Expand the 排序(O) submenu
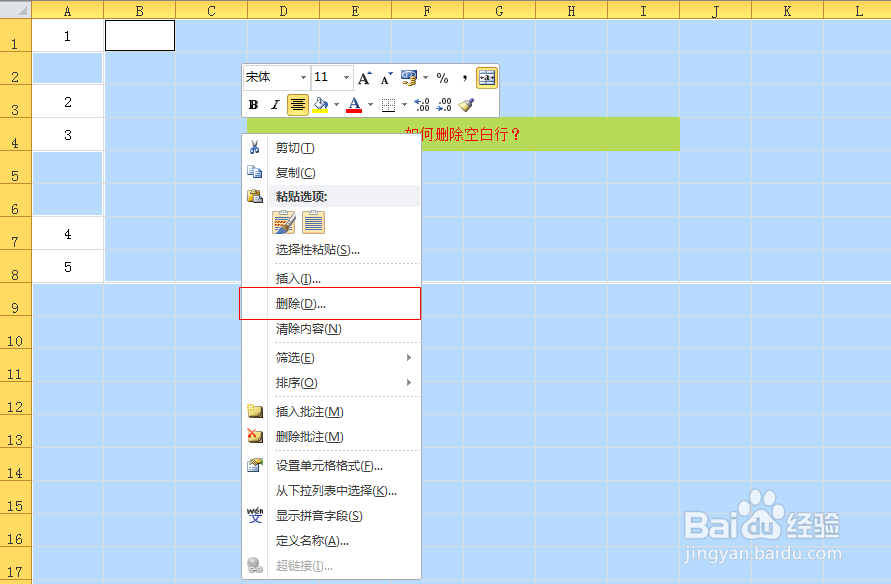Screen dimensions: 891x584 point(331,382)
